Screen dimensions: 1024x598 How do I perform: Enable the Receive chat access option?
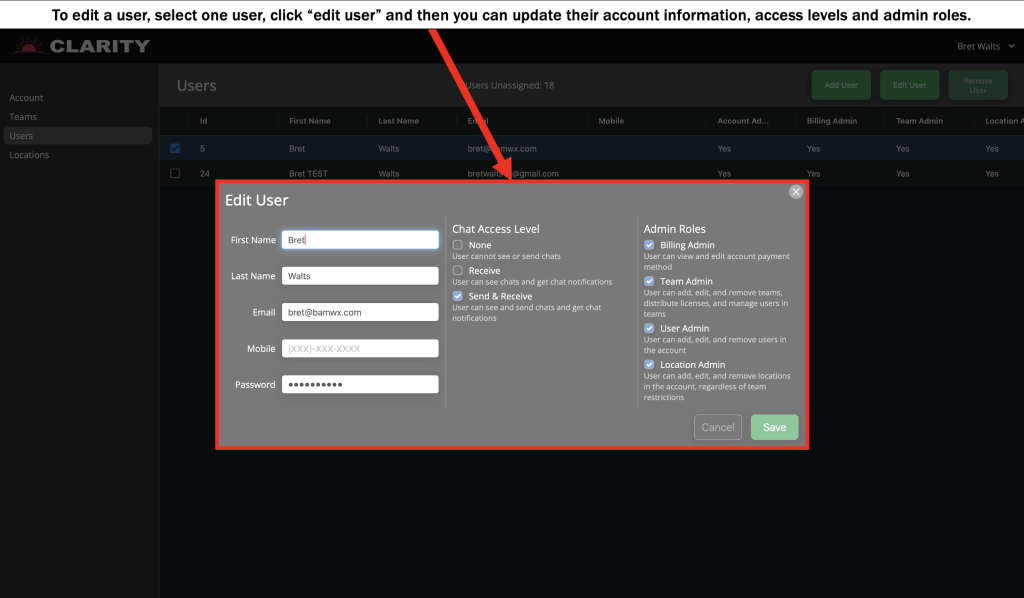457,270
